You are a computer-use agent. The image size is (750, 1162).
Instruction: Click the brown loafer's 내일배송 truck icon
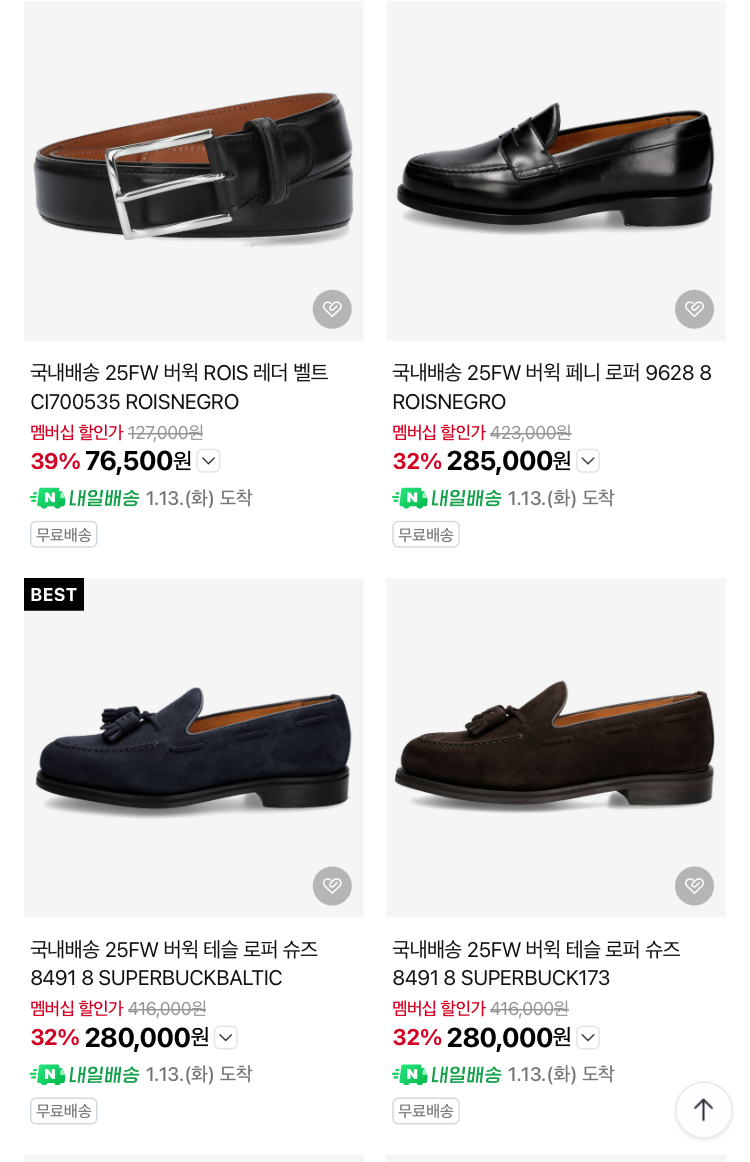(x=410, y=1075)
